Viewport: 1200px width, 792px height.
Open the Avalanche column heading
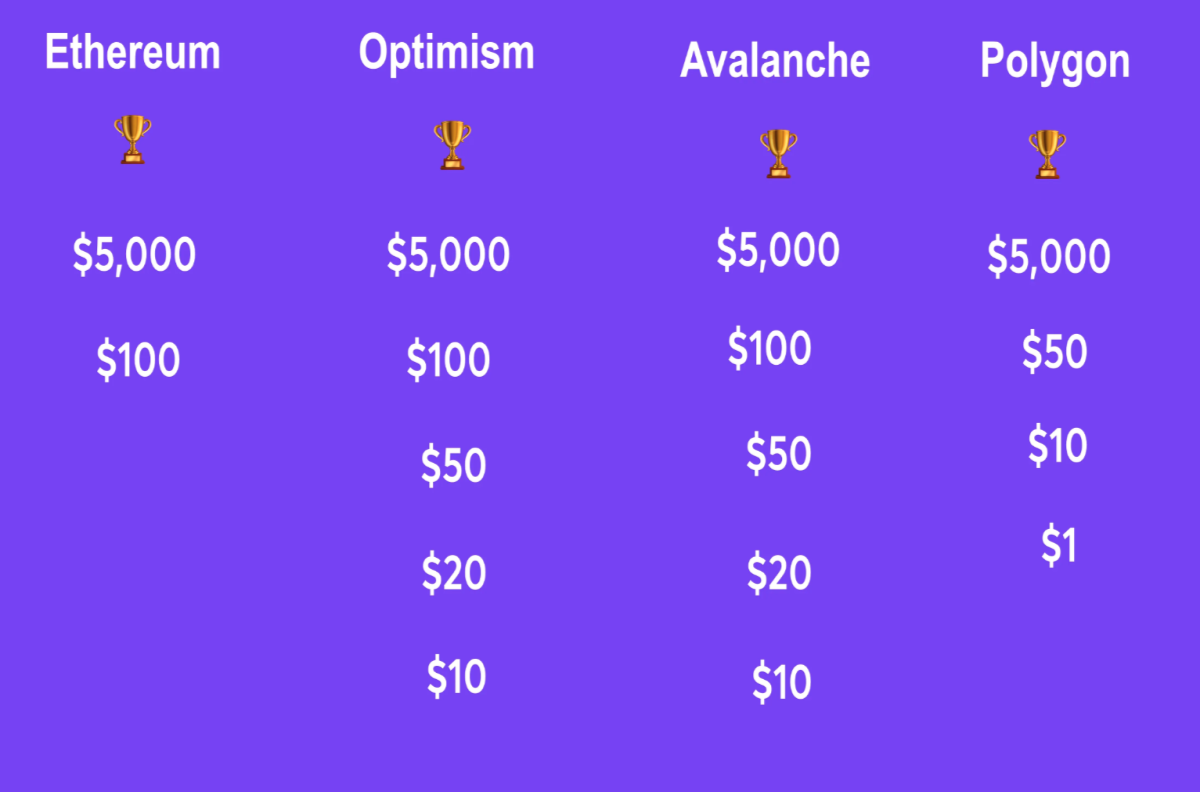[x=775, y=61]
